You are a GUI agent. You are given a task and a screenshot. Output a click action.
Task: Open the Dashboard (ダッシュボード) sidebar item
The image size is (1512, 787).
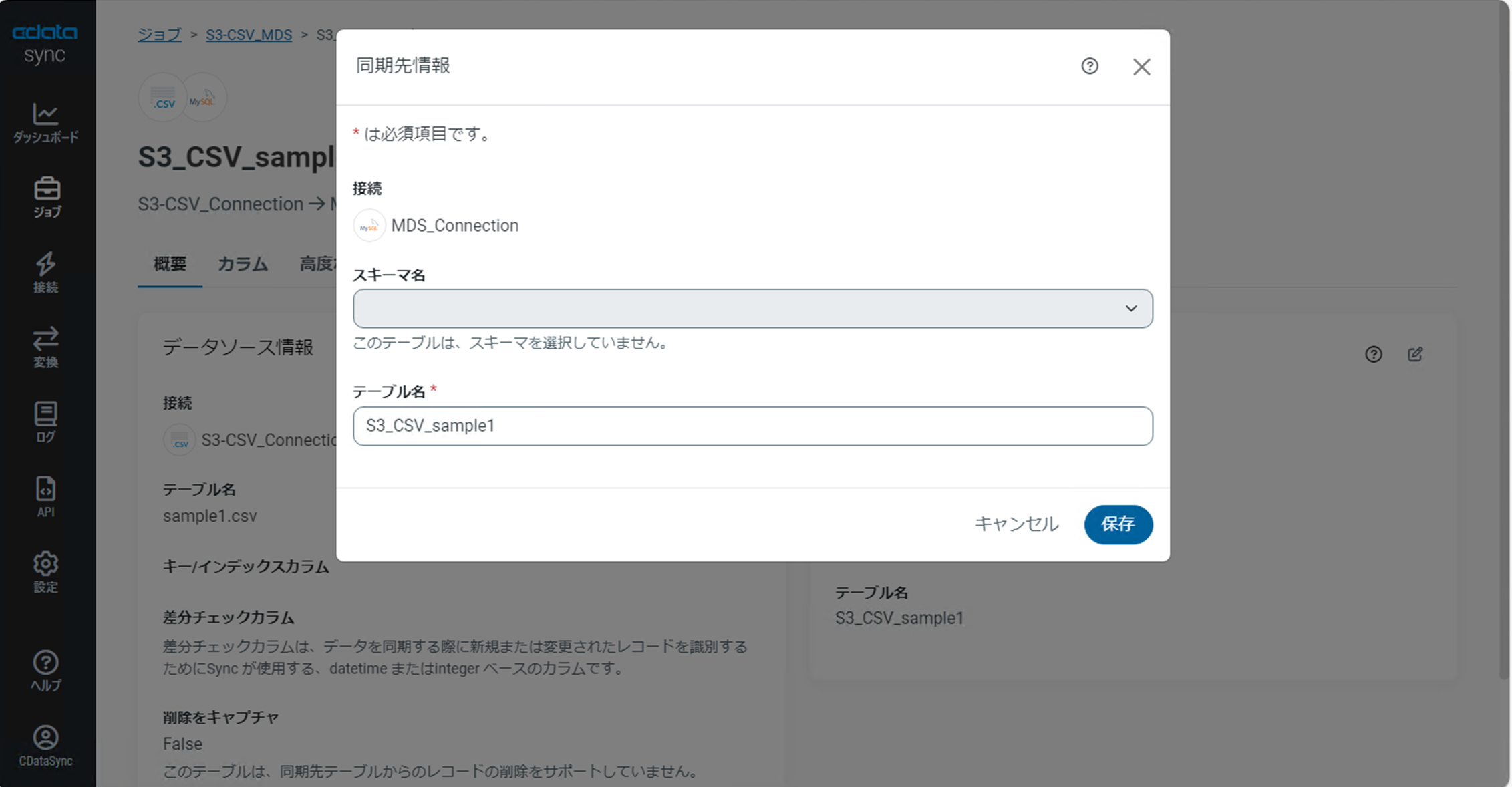point(45,124)
